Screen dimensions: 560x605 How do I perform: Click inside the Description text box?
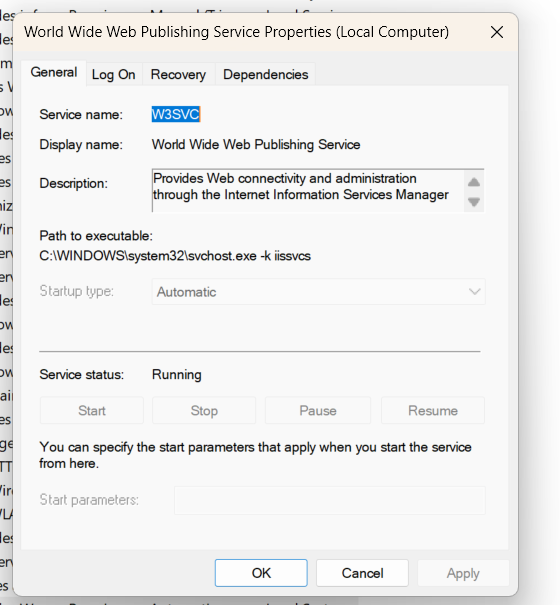pos(308,190)
